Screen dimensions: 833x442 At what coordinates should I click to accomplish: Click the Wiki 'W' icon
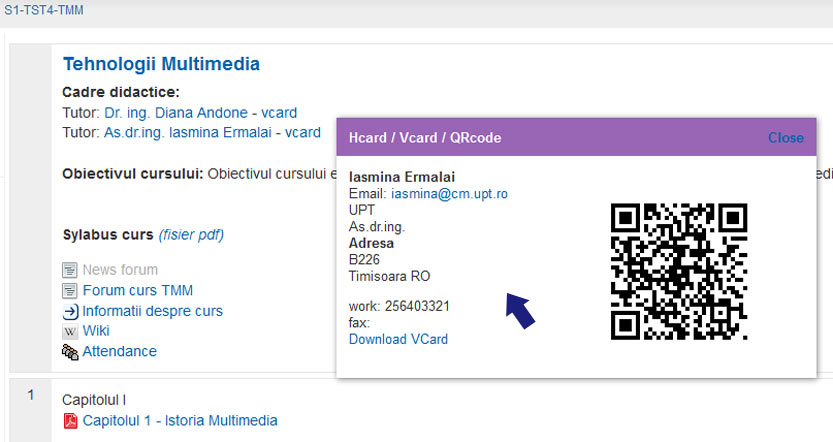pos(70,331)
